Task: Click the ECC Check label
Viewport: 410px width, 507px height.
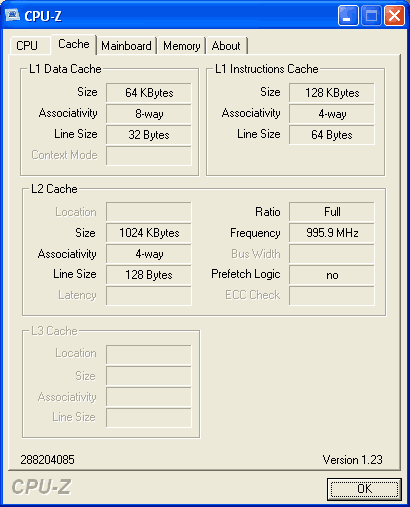Action: tap(252, 295)
